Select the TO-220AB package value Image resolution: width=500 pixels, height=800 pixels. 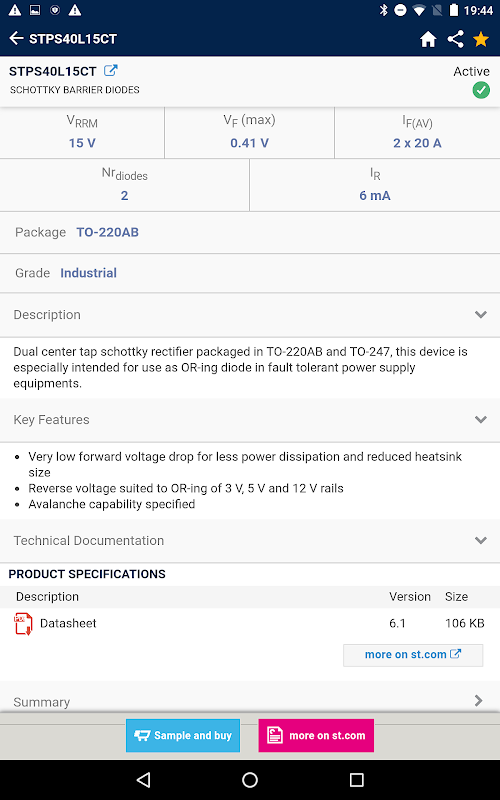108,232
